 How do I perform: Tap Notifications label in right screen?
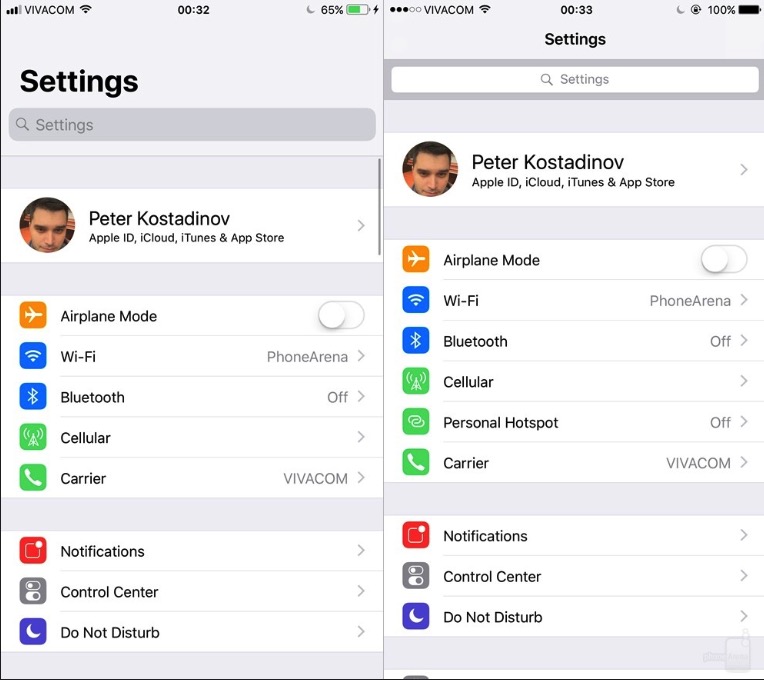pos(485,536)
